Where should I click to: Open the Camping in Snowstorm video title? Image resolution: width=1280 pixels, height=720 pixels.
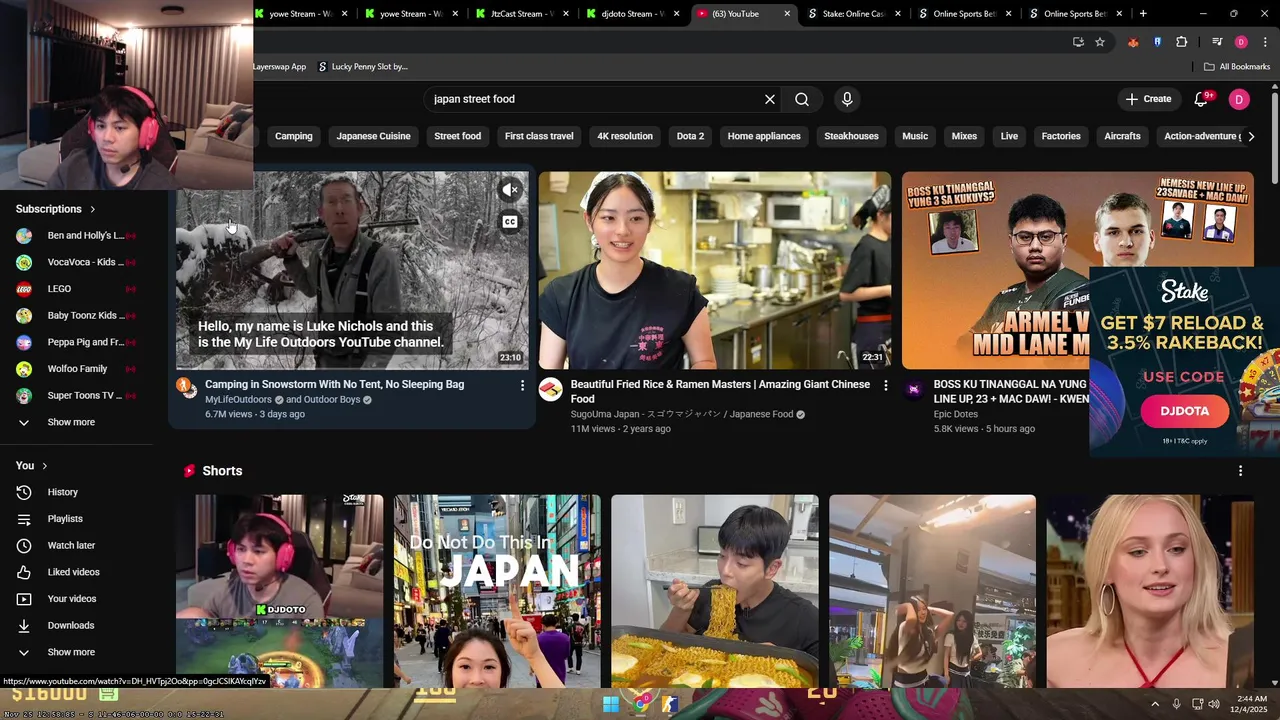tap(335, 384)
